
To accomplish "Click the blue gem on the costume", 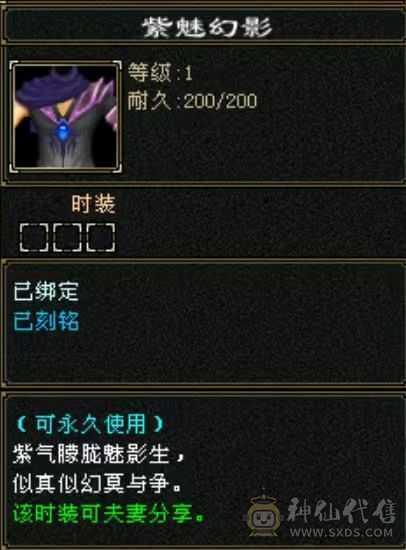I will click(x=63, y=130).
